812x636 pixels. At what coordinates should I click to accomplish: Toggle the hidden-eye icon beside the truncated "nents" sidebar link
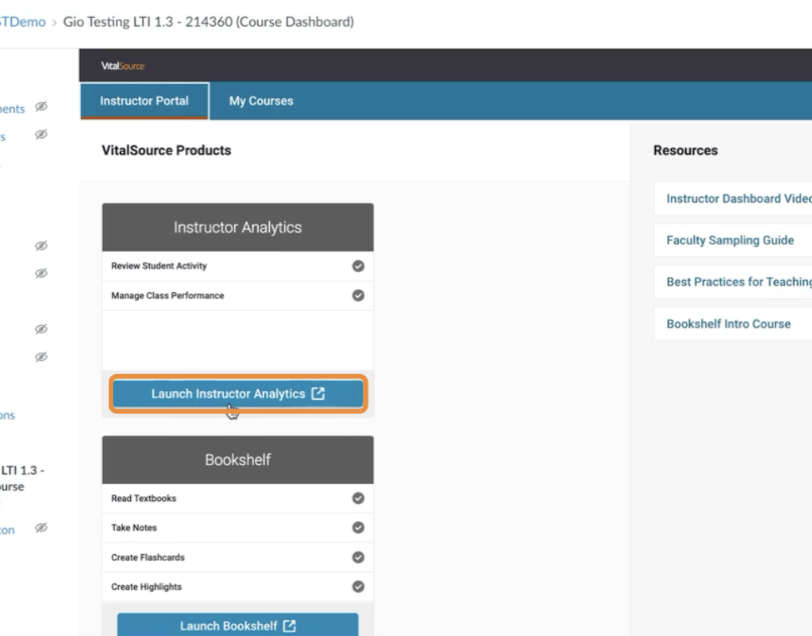tap(41, 107)
